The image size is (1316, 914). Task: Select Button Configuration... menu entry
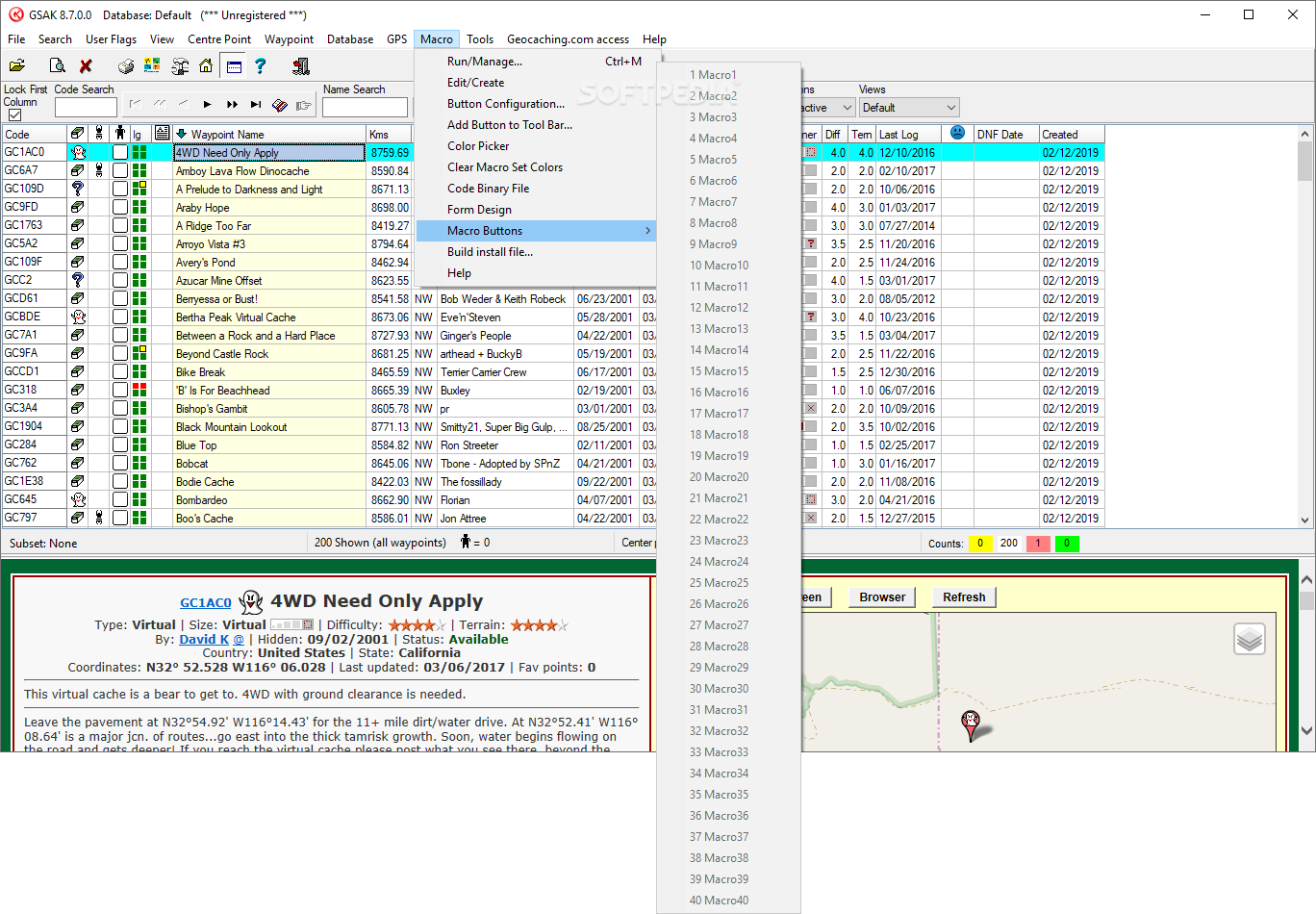pos(536,104)
